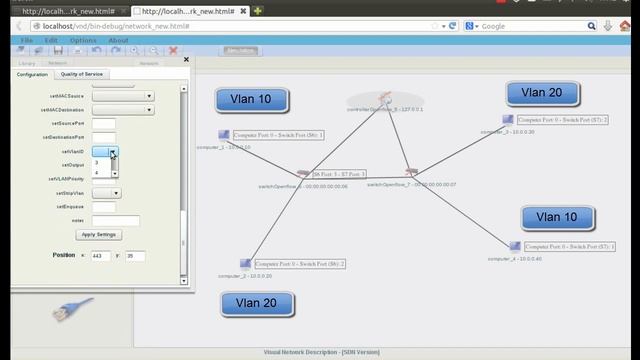Click the search magnifier in Google box

coord(591,26)
